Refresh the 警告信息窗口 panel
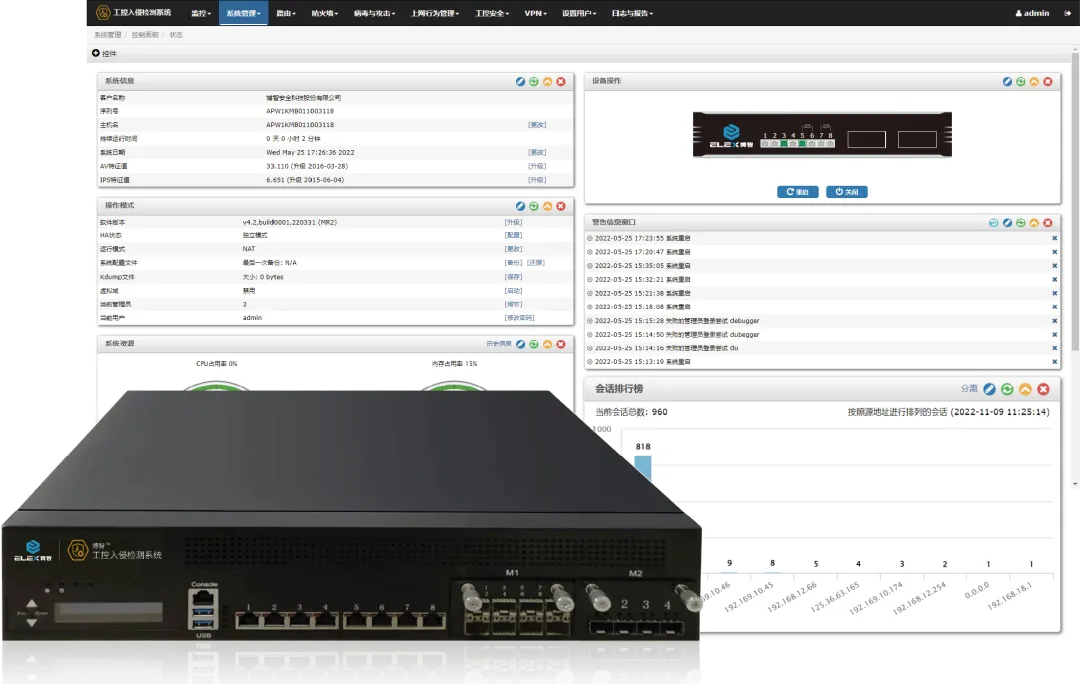Viewport: 1080px width, 684px height. coord(1021,222)
